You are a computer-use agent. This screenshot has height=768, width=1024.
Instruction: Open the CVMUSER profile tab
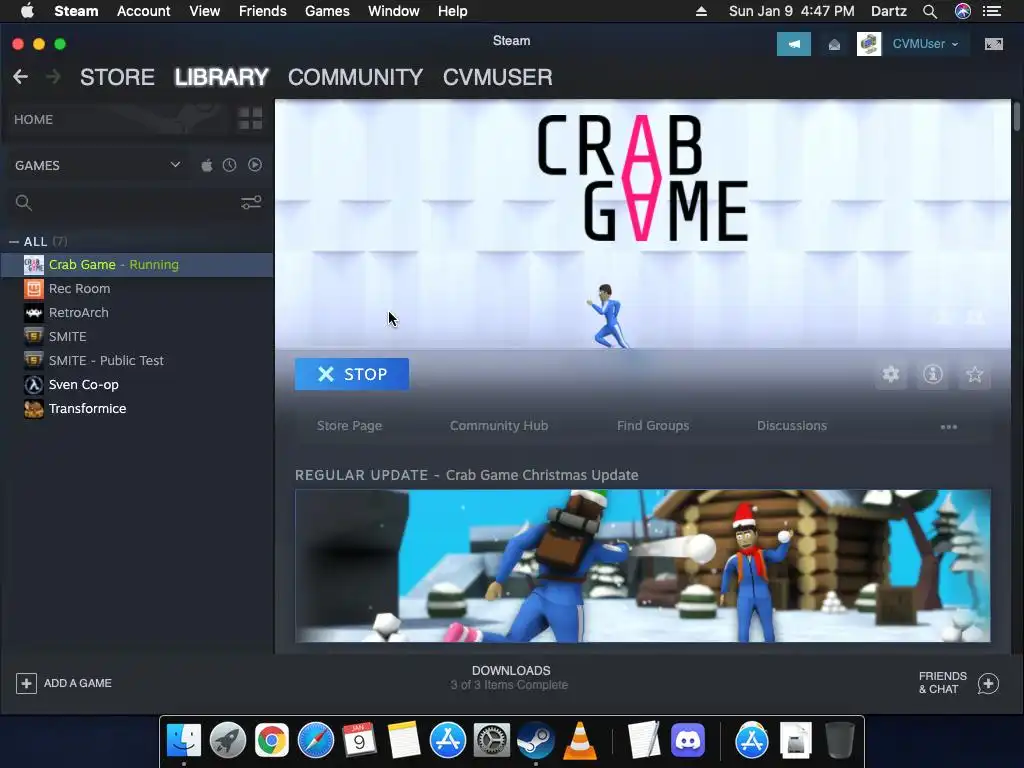498,77
